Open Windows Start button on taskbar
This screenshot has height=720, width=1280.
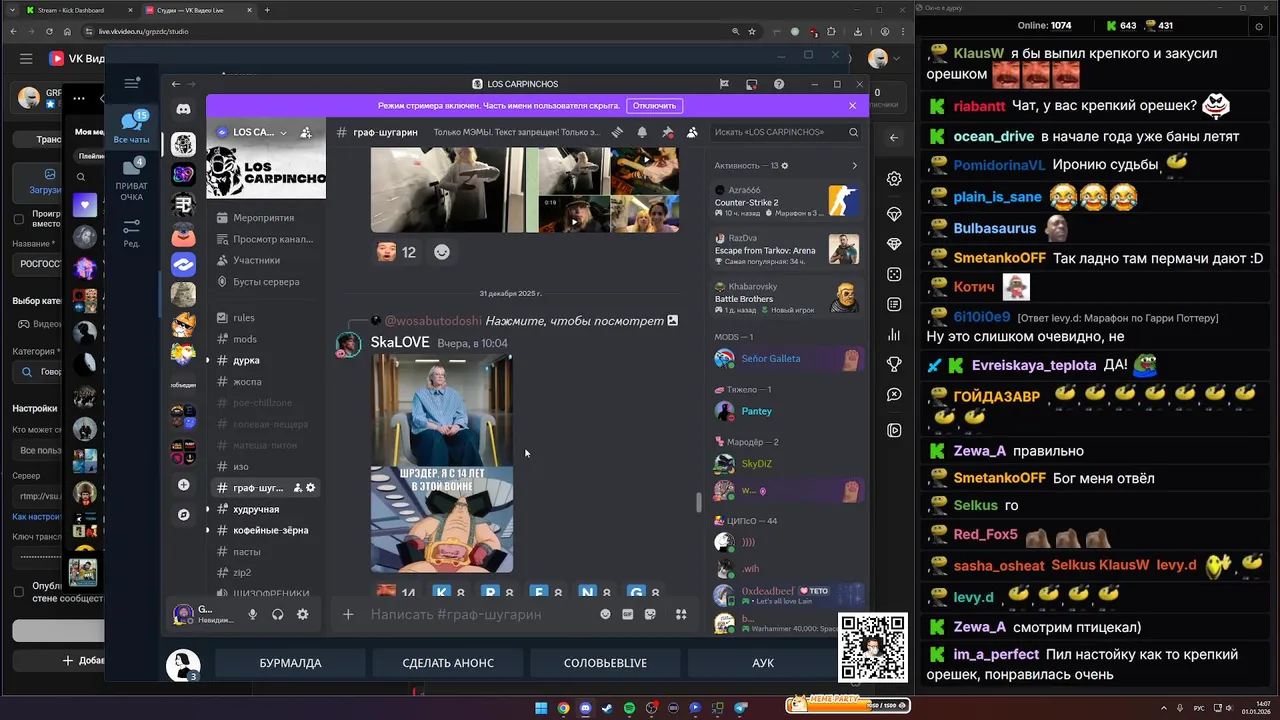pos(541,708)
